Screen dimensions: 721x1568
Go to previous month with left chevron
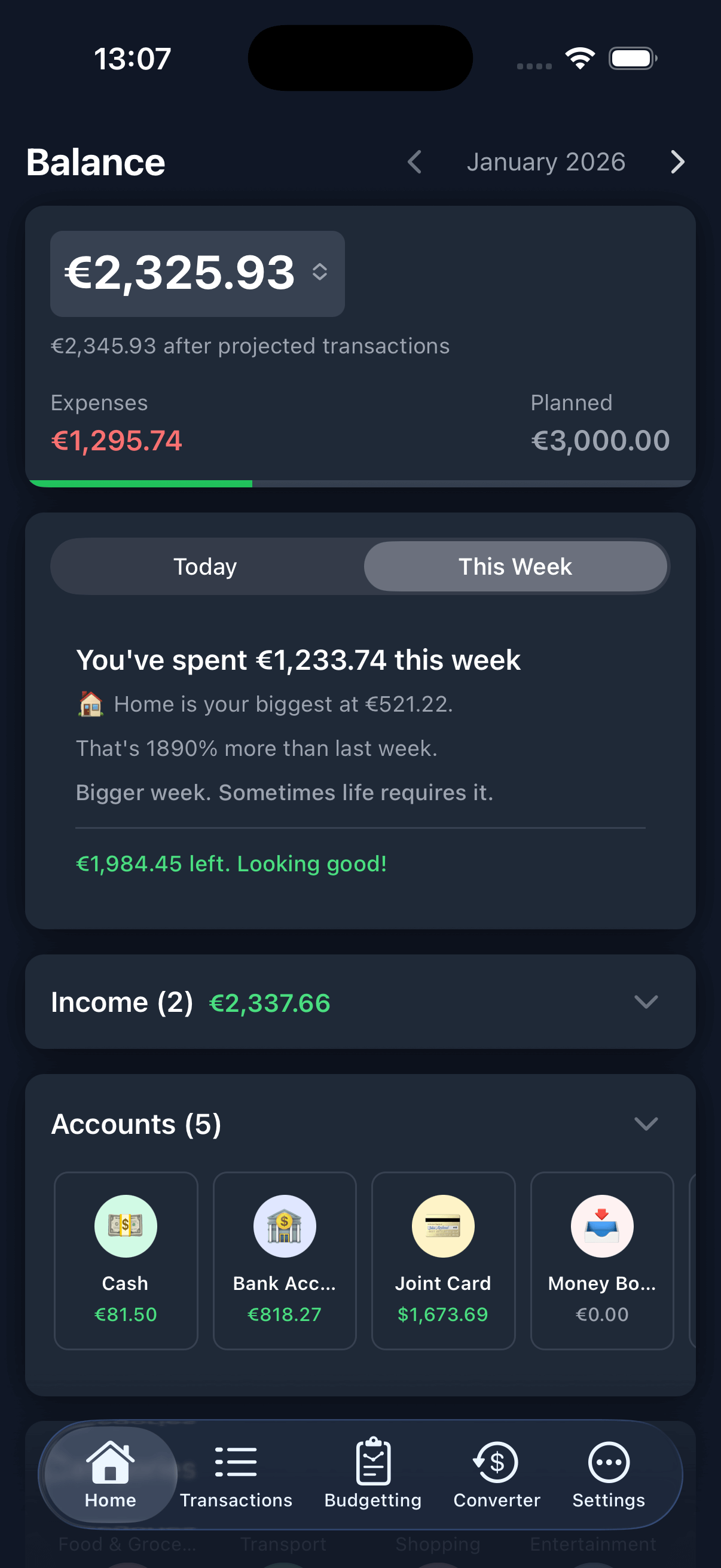pos(414,162)
